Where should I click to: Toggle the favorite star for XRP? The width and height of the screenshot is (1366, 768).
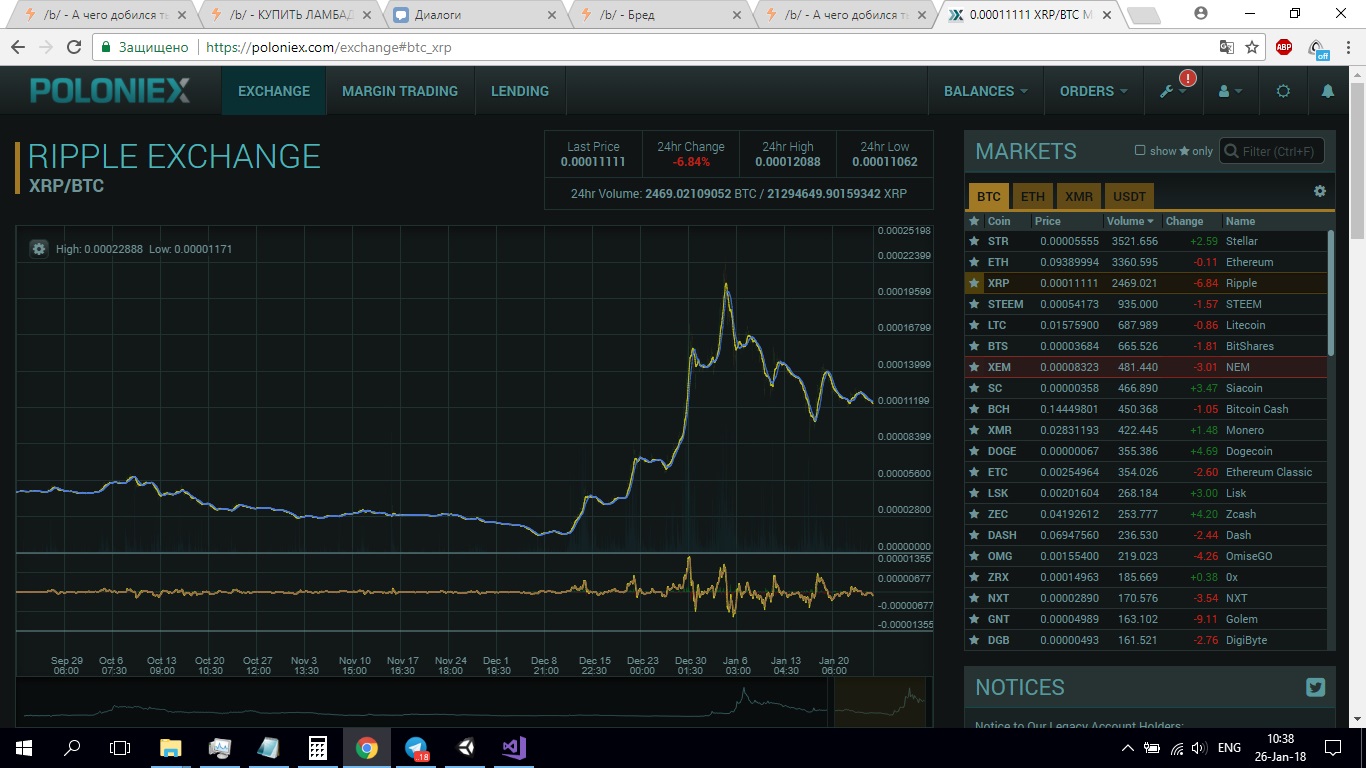coord(974,283)
